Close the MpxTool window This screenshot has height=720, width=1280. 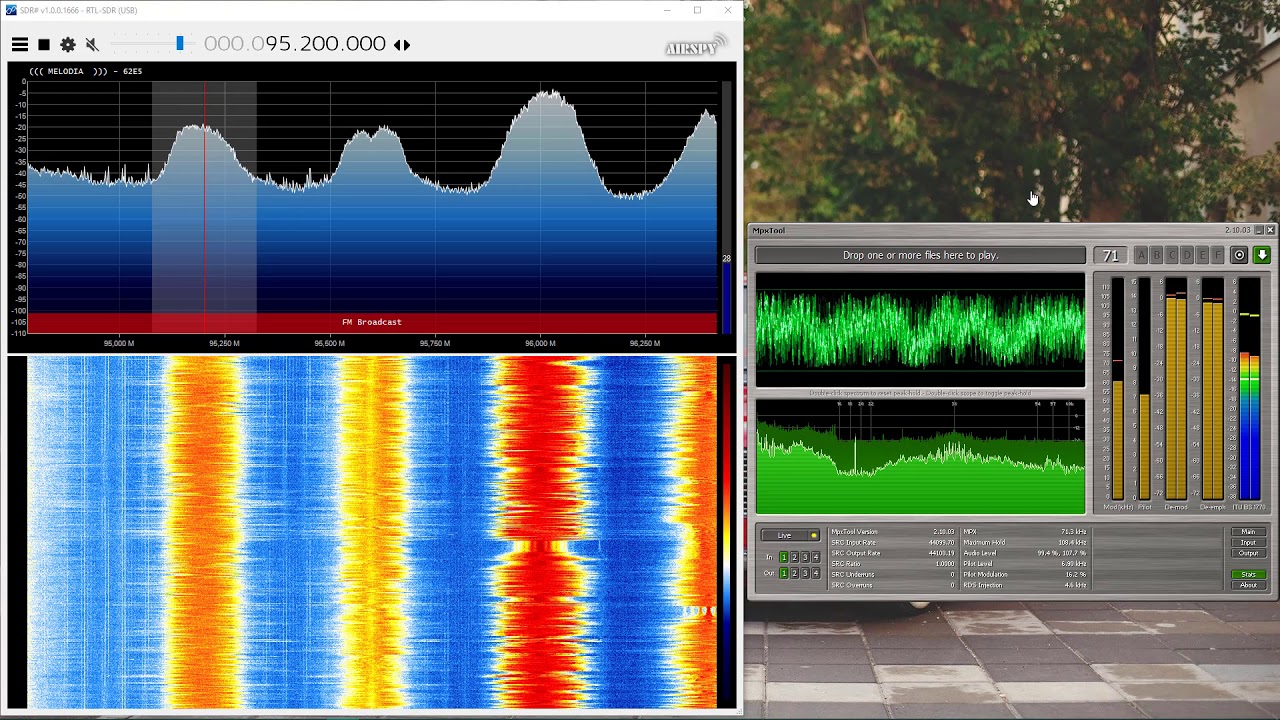(1271, 230)
